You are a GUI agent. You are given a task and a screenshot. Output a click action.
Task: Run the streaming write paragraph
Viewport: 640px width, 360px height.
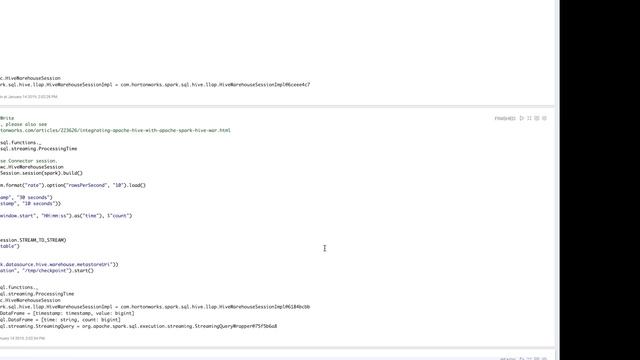522,118
